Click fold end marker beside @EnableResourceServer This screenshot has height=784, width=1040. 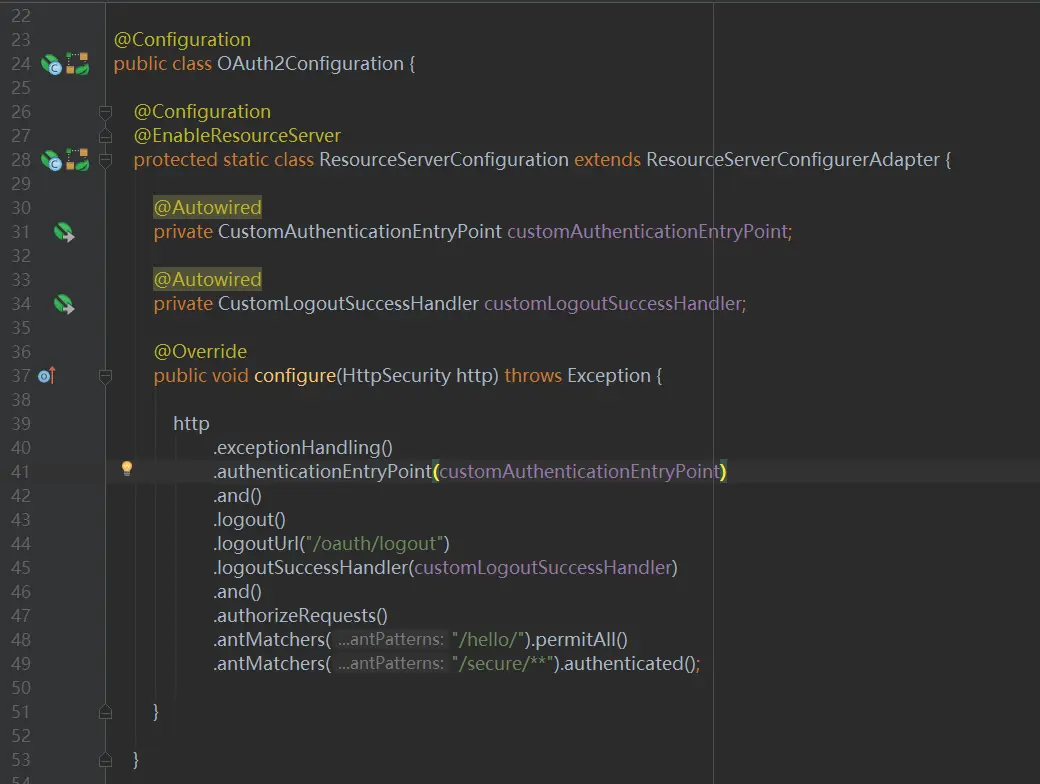point(105,136)
